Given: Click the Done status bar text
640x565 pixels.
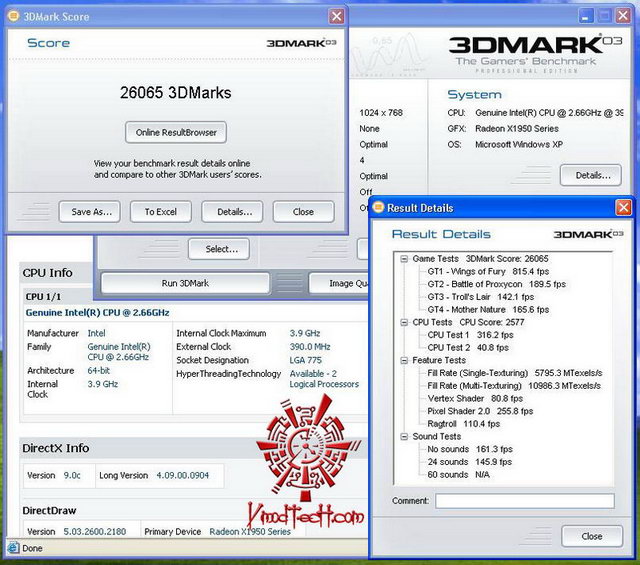Looking at the screenshot, I should point(32,548).
